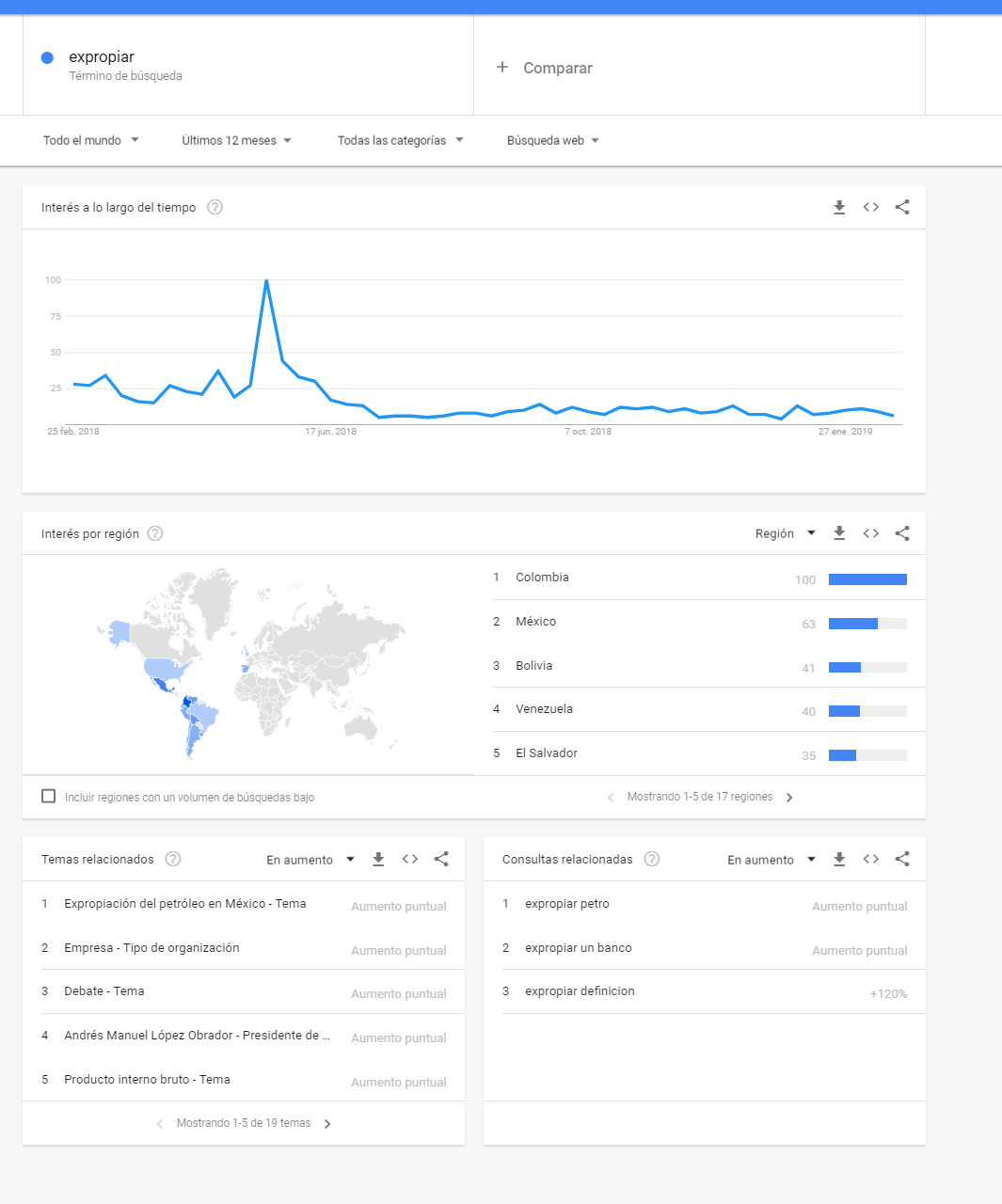Click the blue expropiar color dot
This screenshot has height=1204, width=1002.
(47, 57)
